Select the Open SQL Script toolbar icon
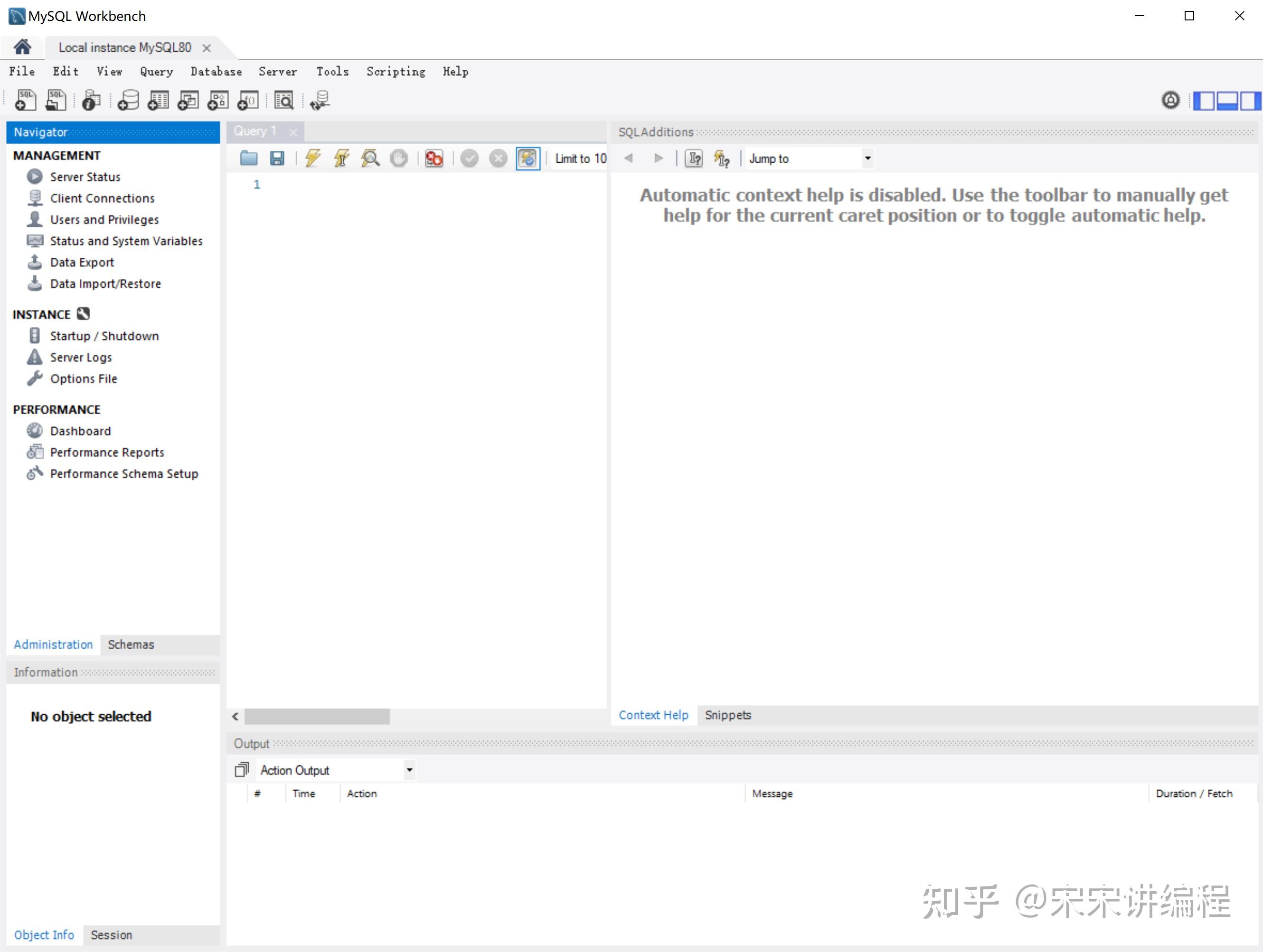The width and height of the screenshot is (1263, 952). [x=56, y=100]
